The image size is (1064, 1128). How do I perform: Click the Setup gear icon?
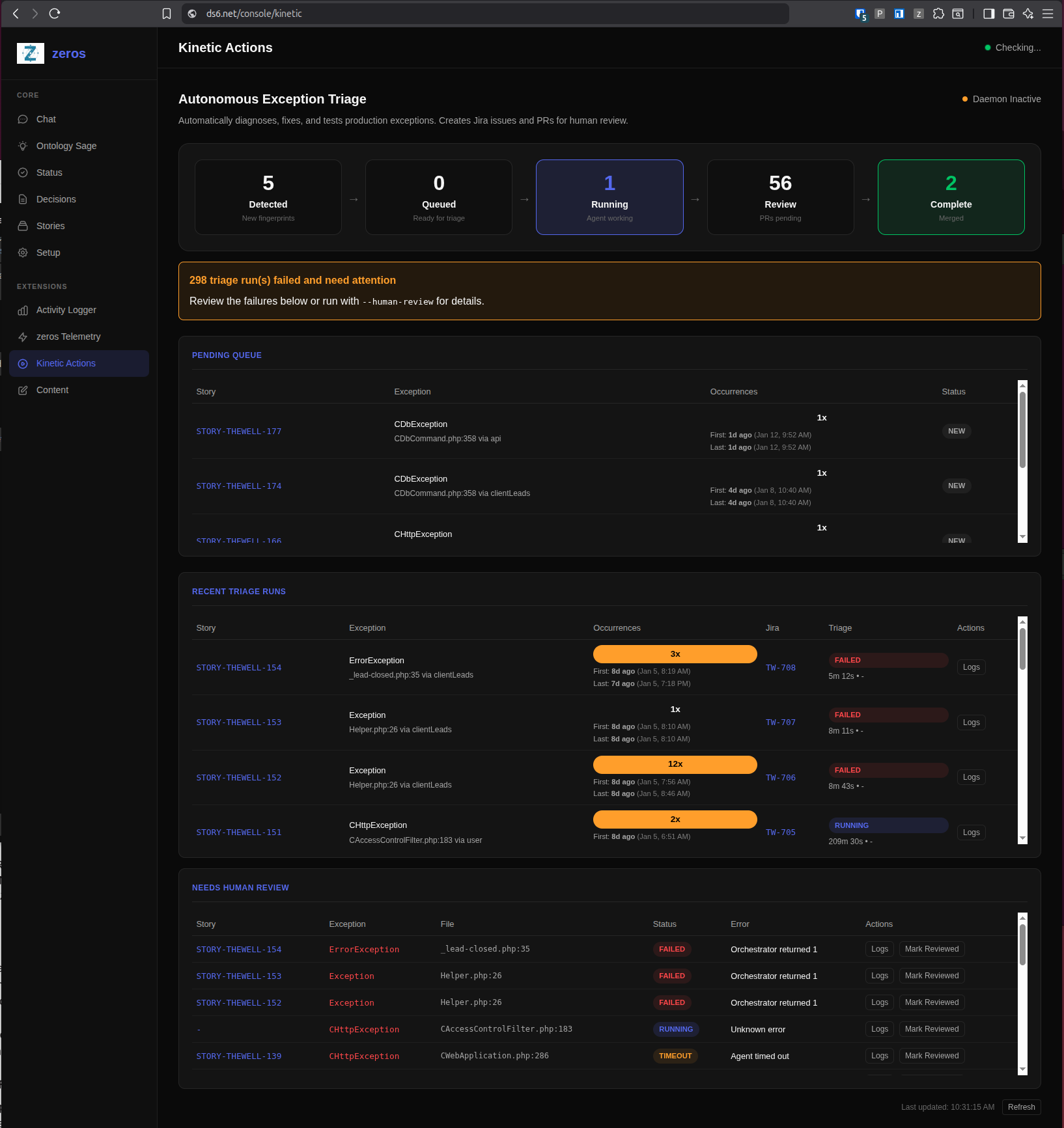click(x=23, y=253)
